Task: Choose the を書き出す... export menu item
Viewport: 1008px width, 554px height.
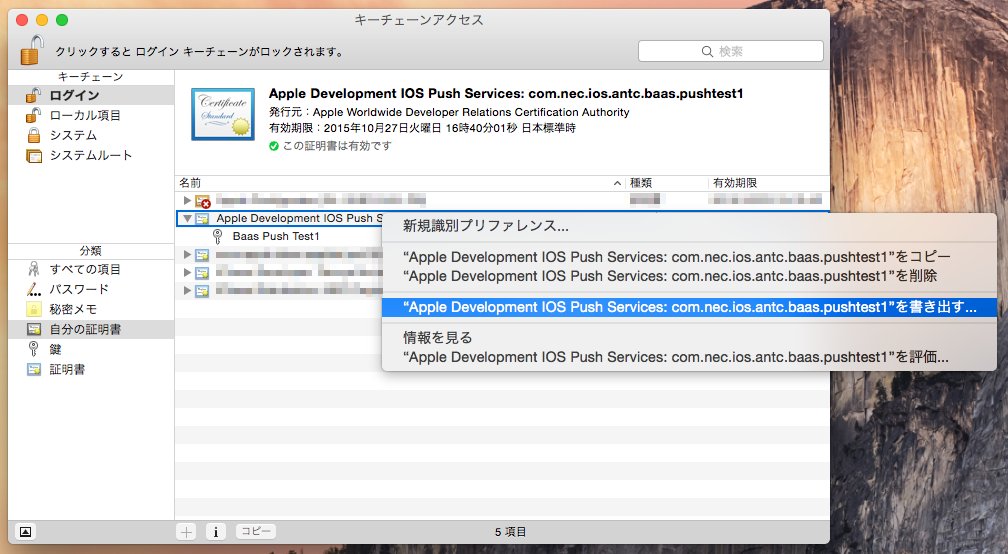Action: [x=689, y=307]
